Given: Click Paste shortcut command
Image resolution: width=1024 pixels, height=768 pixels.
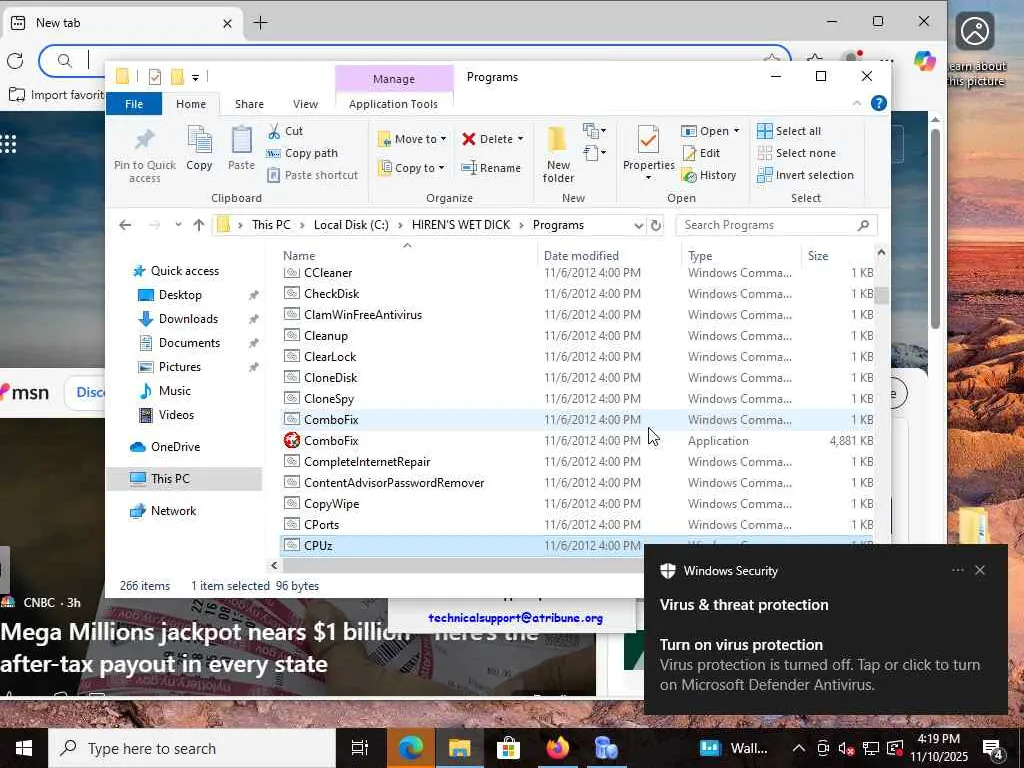Looking at the screenshot, I should click(313, 175).
